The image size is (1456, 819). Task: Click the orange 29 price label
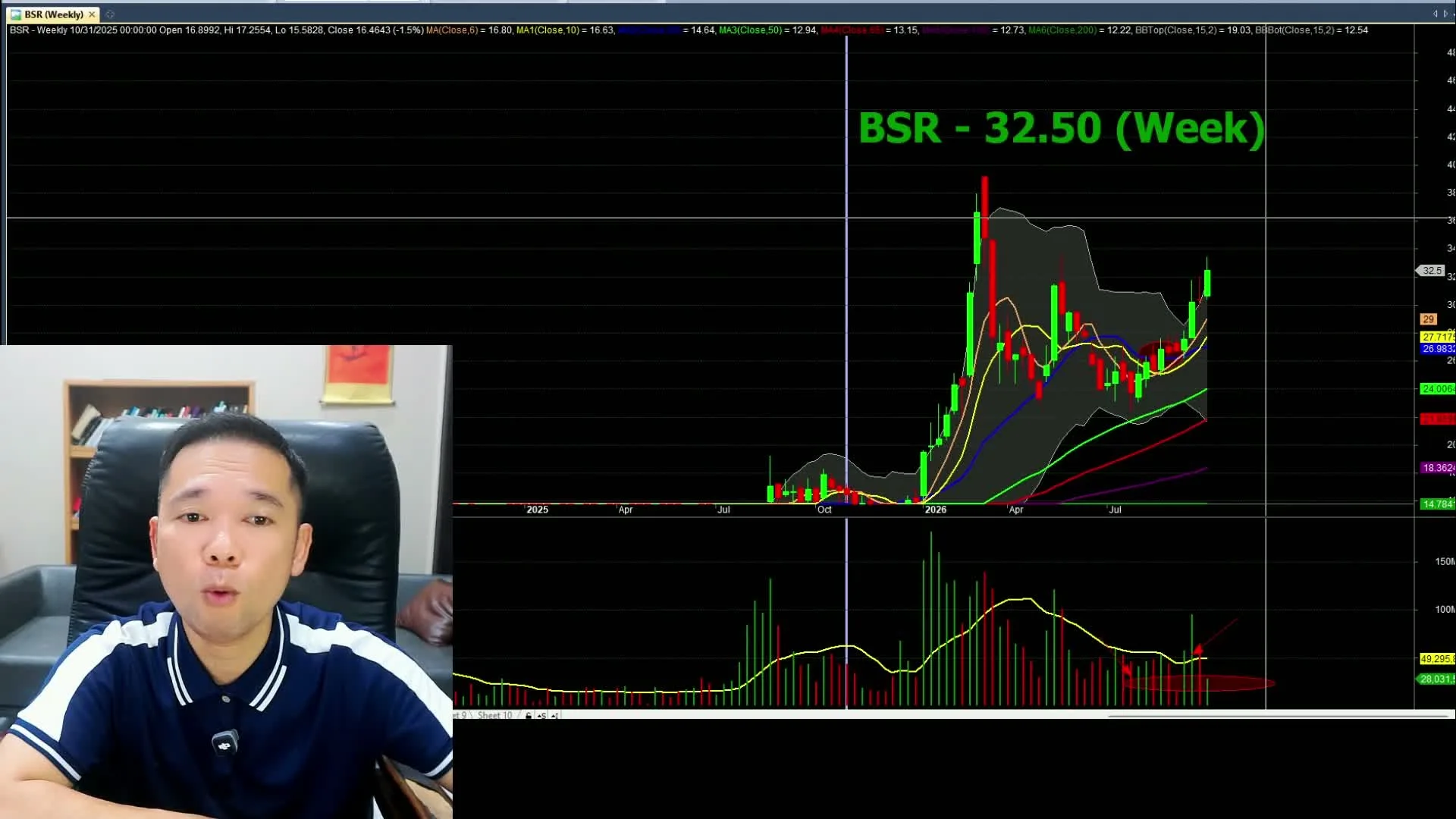click(x=1429, y=319)
